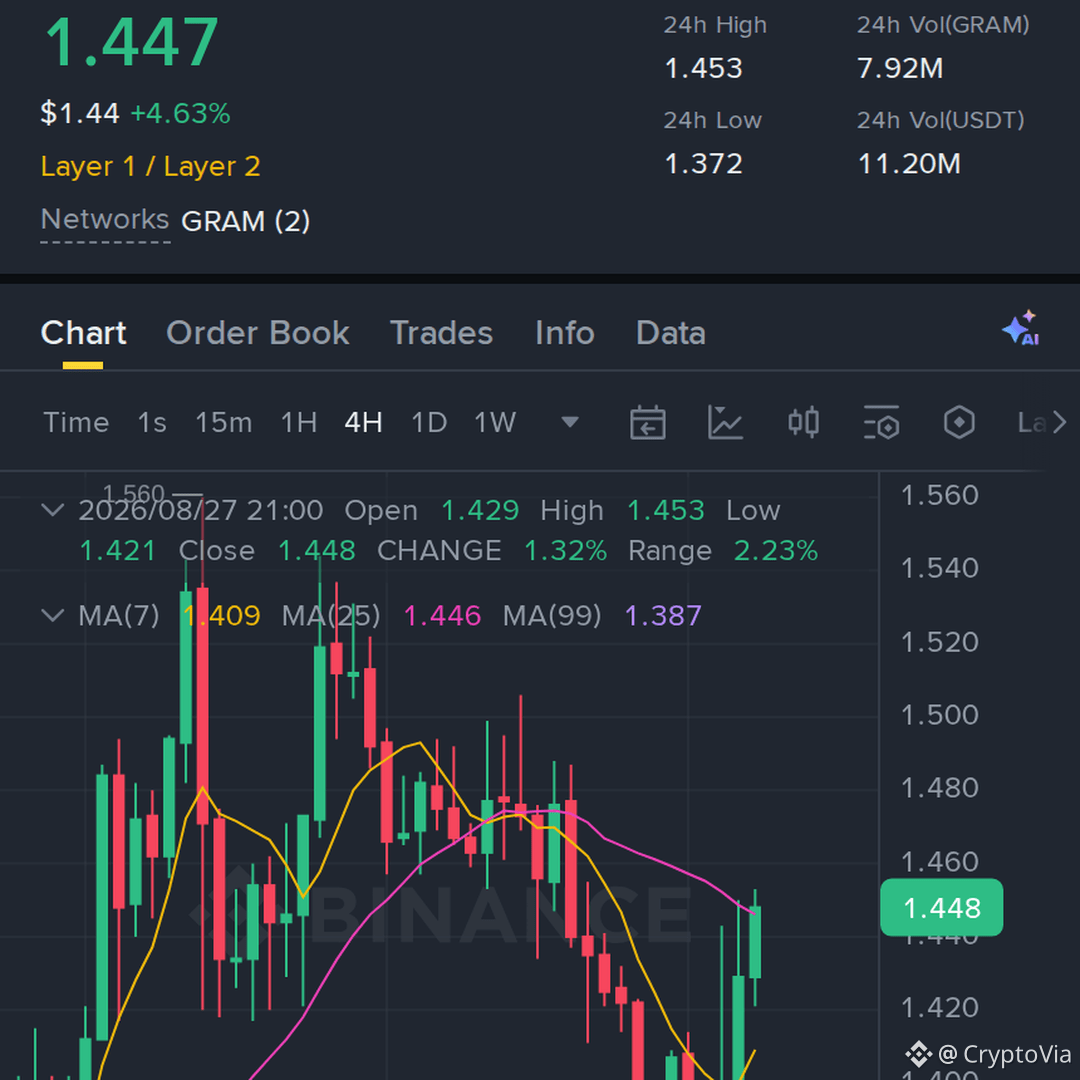
Task: Click the MA(99) value 1.387
Action: (x=663, y=615)
